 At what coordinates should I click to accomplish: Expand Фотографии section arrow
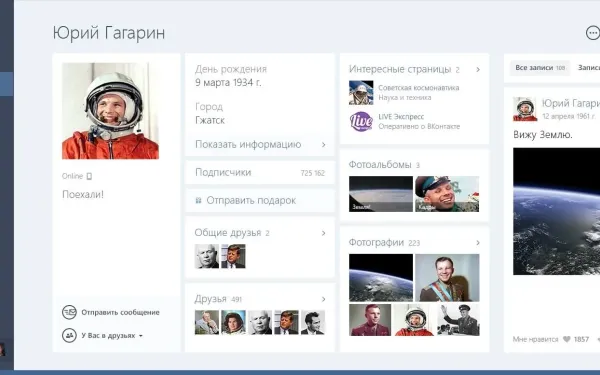478,243
